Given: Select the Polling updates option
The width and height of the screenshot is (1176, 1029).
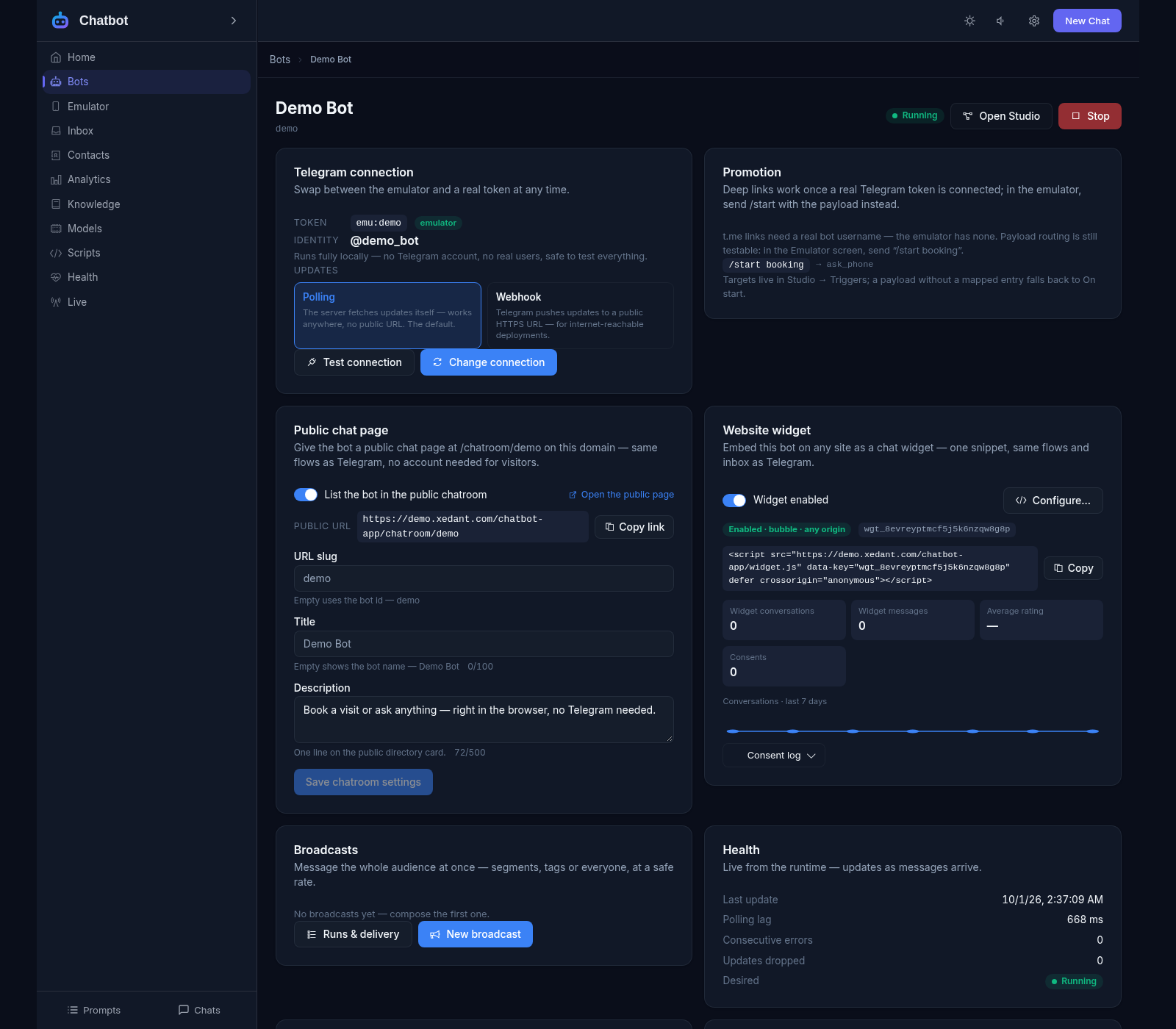Looking at the screenshot, I should point(387,315).
